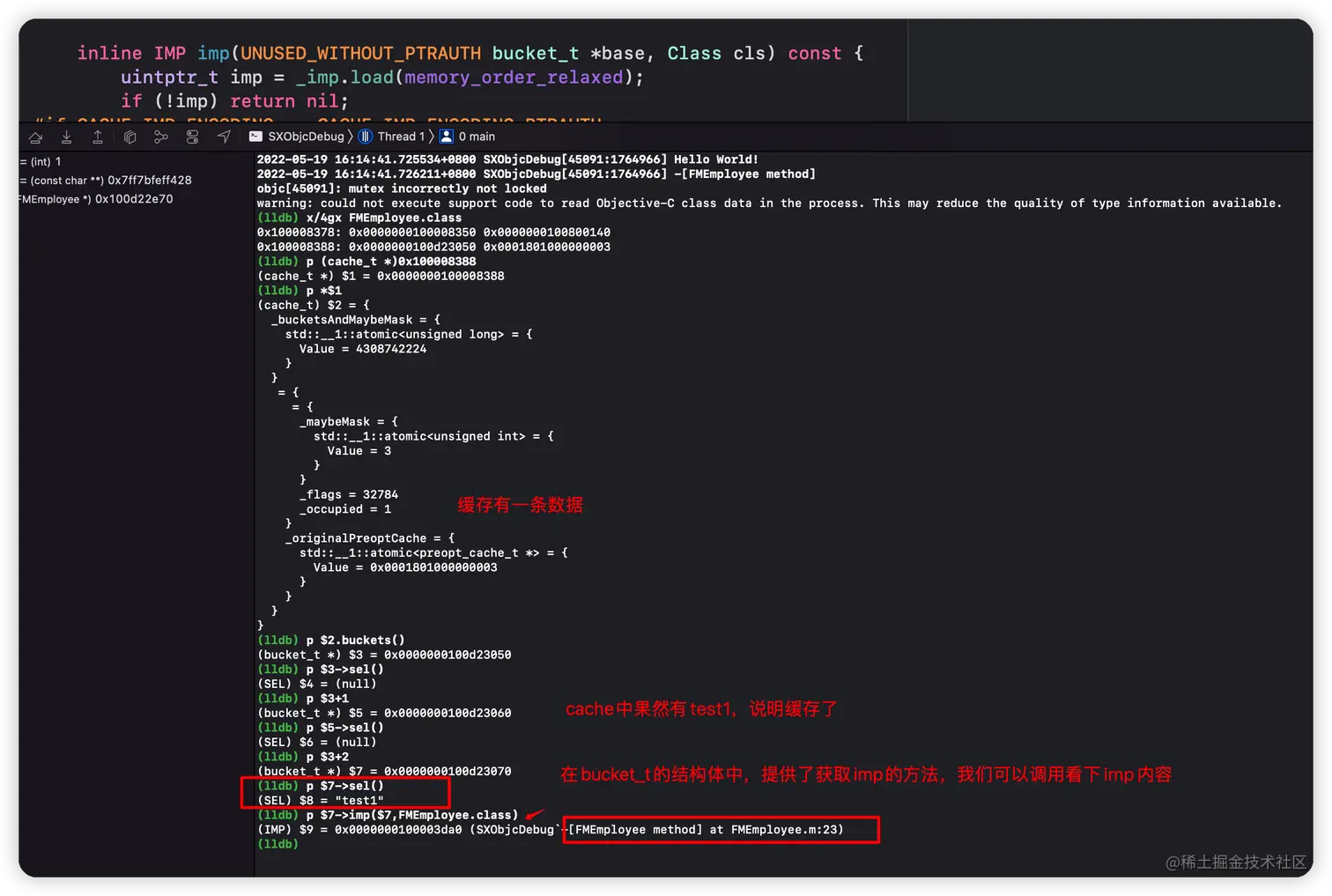Click 'p (cache_t *)0x100008388' command line

[x=366, y=262]
